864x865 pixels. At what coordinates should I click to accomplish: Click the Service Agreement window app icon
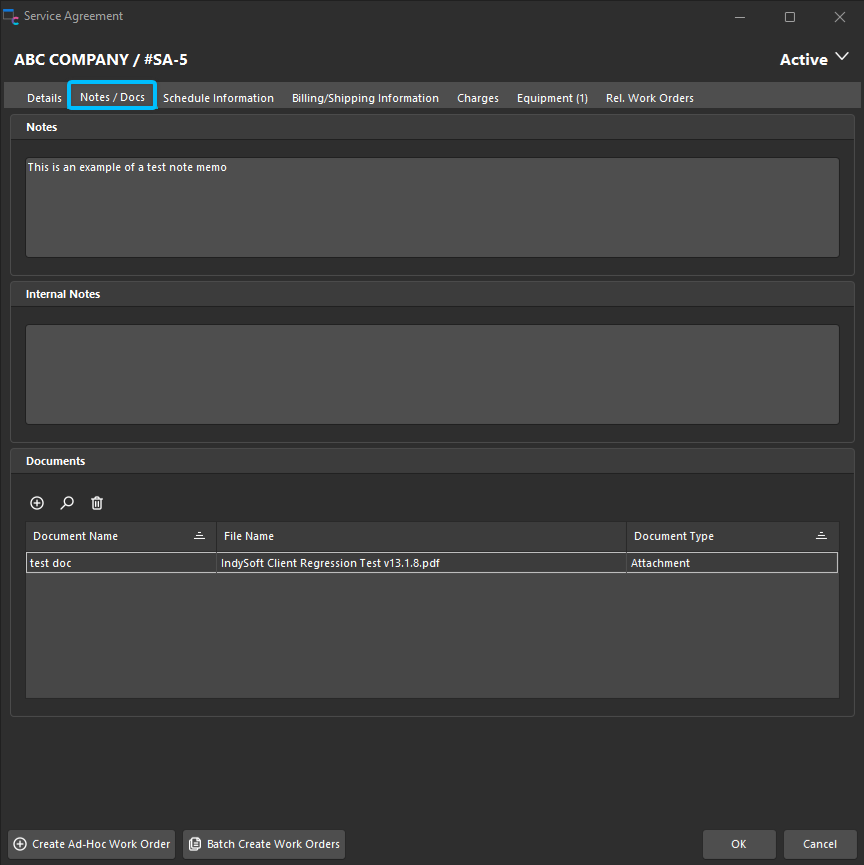[x=11, y=17]
